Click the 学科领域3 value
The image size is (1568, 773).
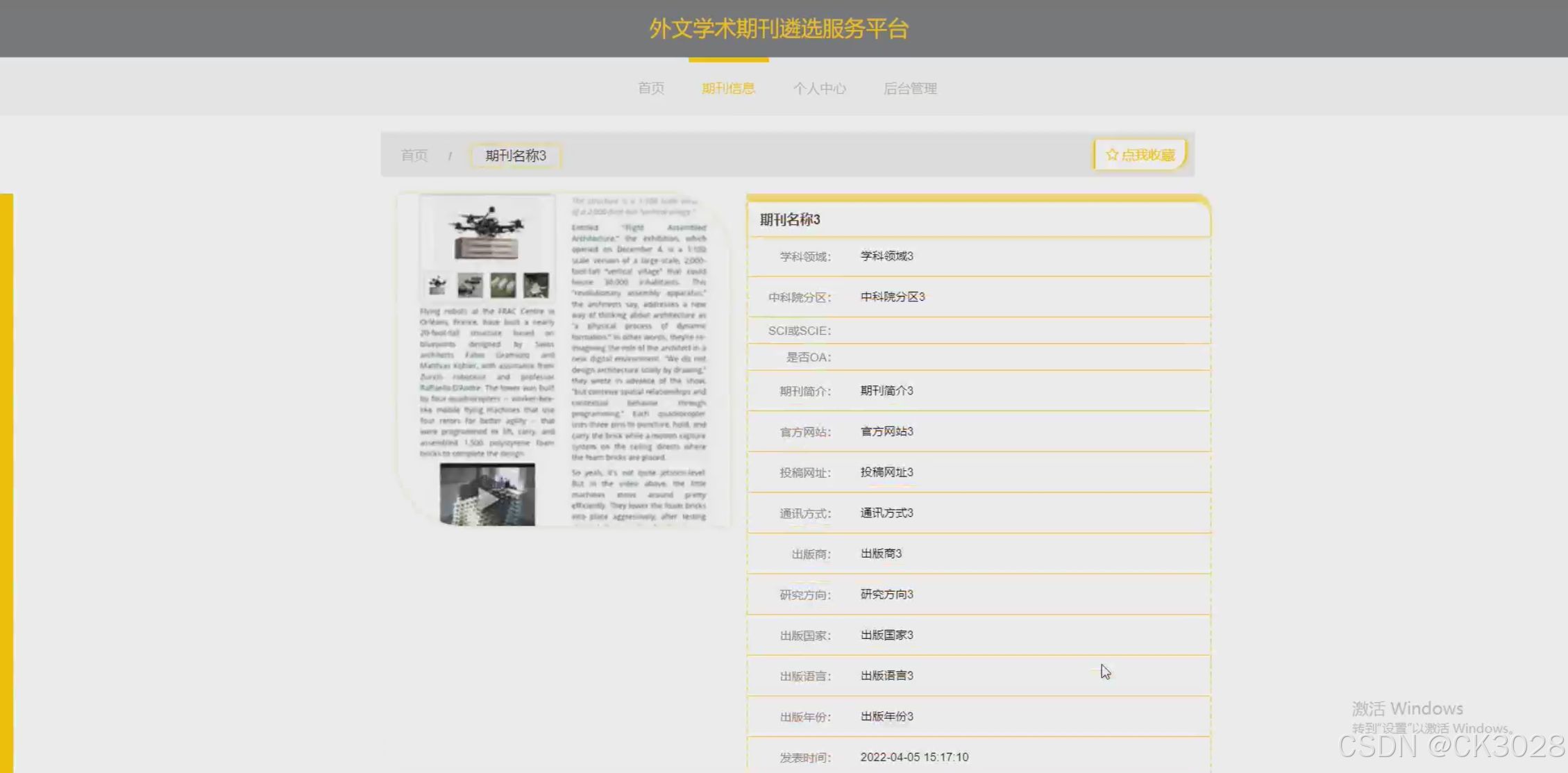pyautogui.click(x=886, y=256)
